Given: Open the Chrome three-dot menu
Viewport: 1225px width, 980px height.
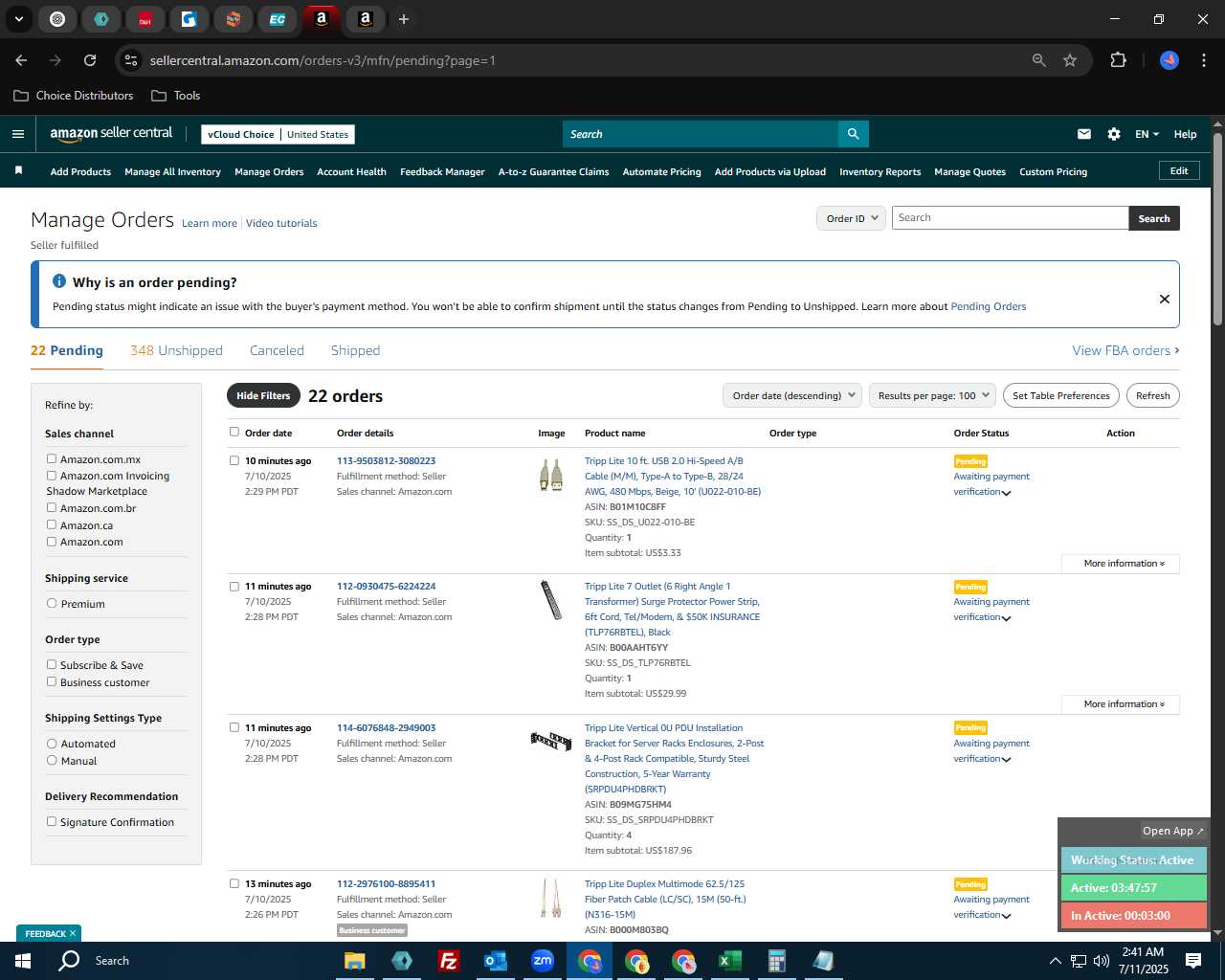Looking at the screenshot, I should (1202, 60).
